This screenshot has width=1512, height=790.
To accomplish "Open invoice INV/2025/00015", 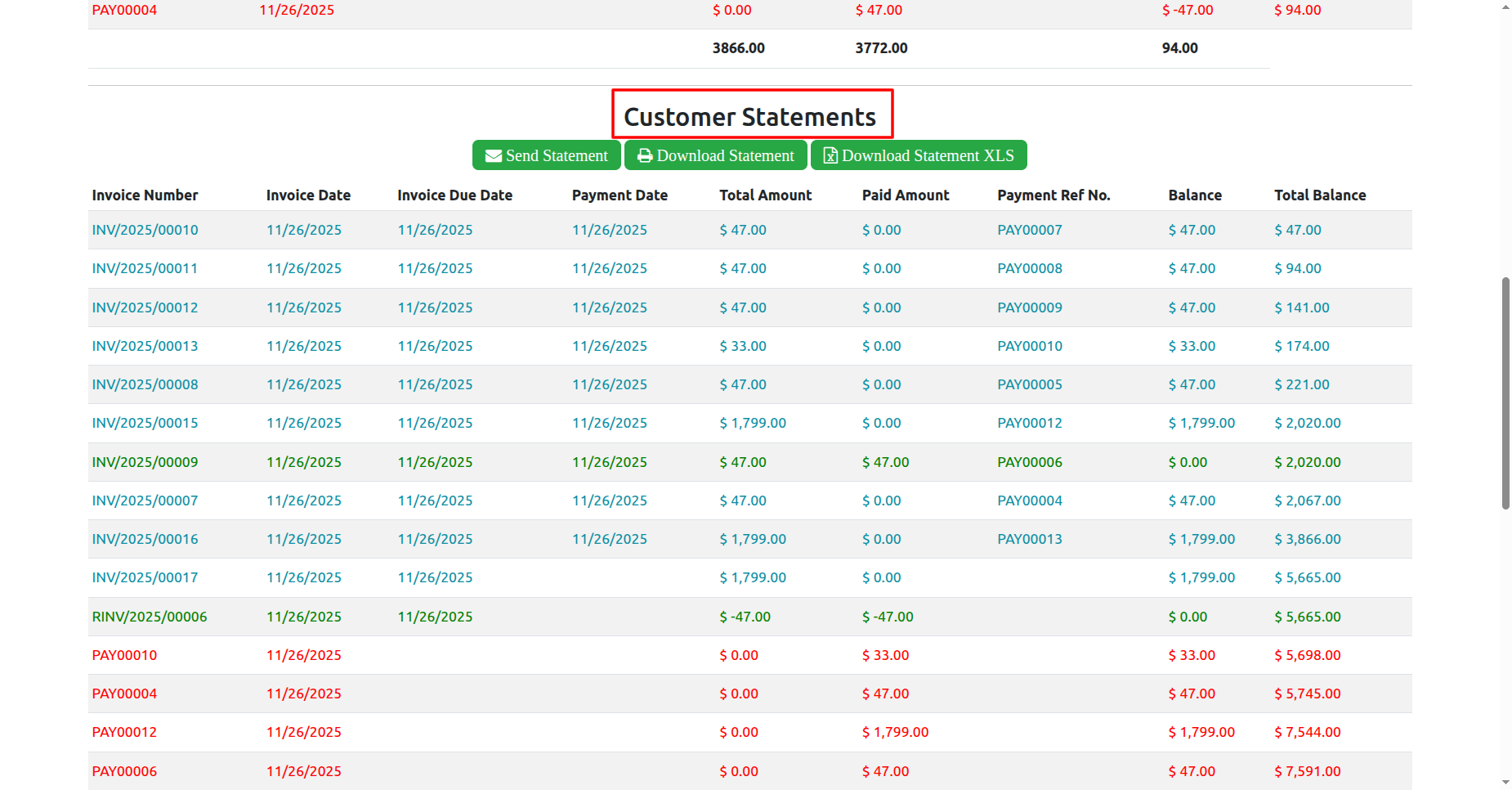I will [145, 424].
